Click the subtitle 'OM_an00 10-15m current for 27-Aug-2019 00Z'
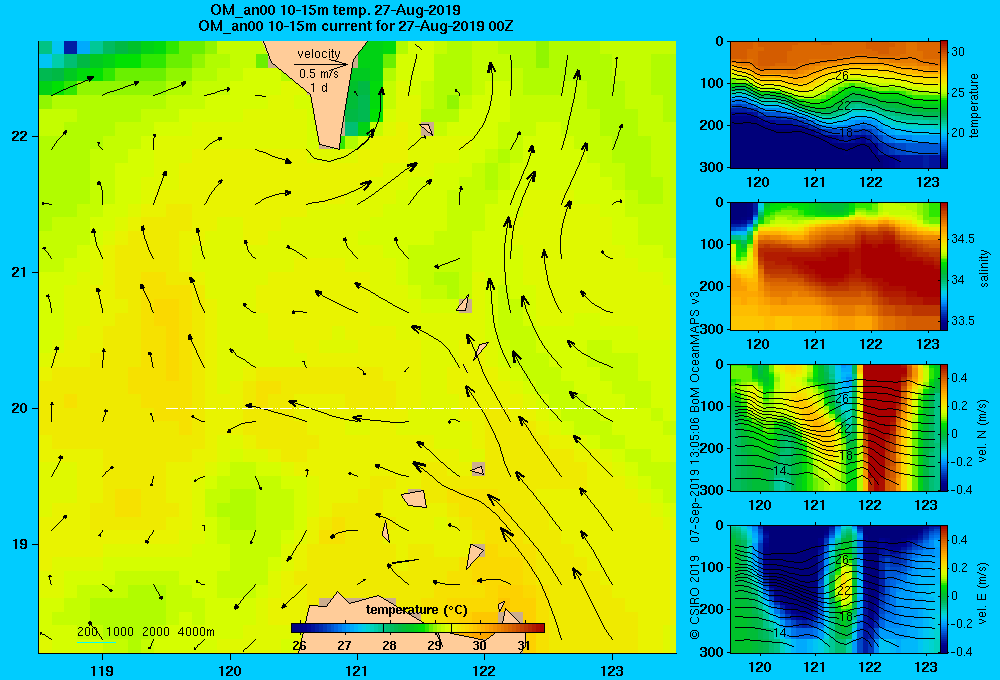Image resolution: width=1000 pixels, height=680 pixels. [x=355, y=26]
